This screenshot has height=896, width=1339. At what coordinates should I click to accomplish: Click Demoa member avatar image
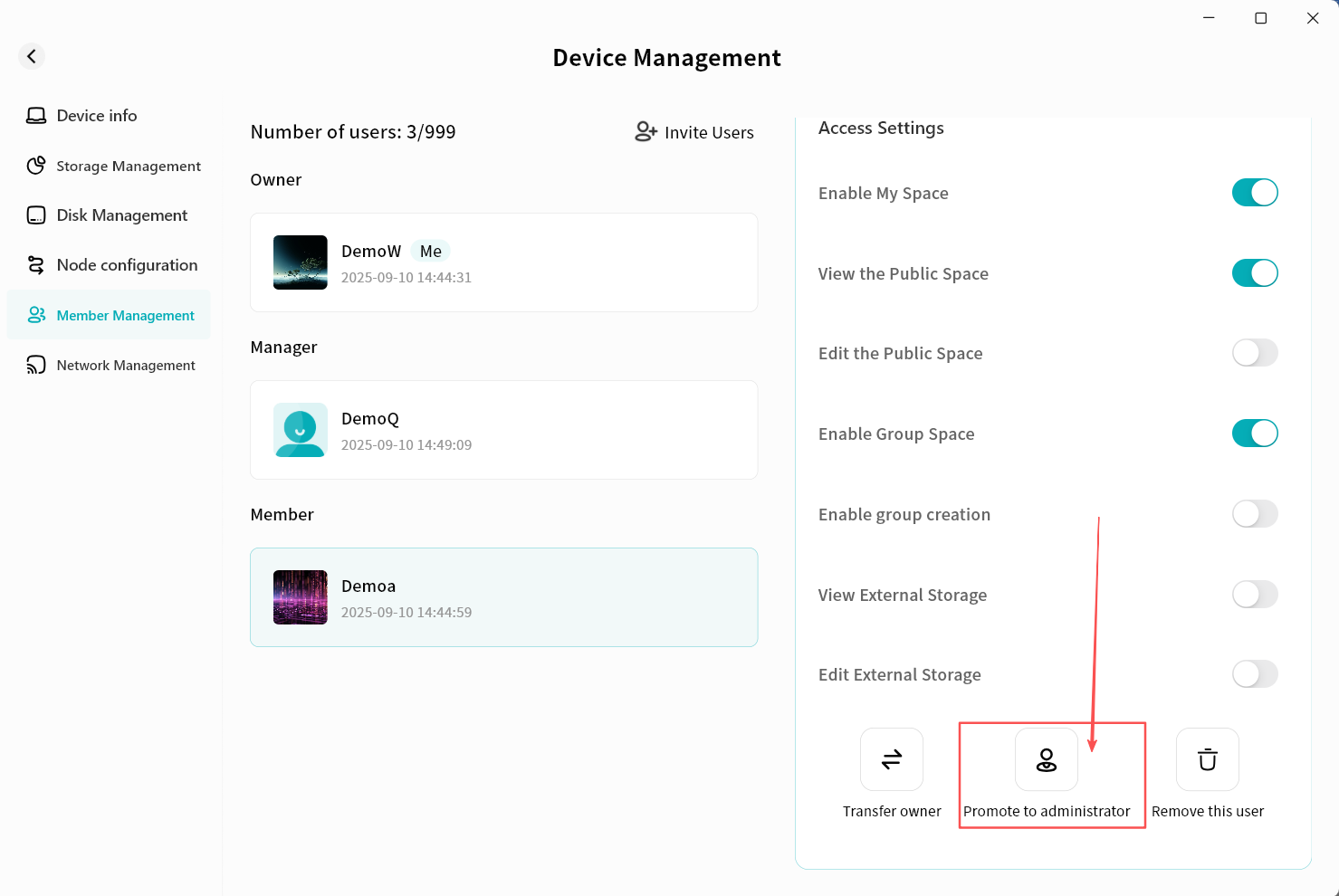click(301, 597)
